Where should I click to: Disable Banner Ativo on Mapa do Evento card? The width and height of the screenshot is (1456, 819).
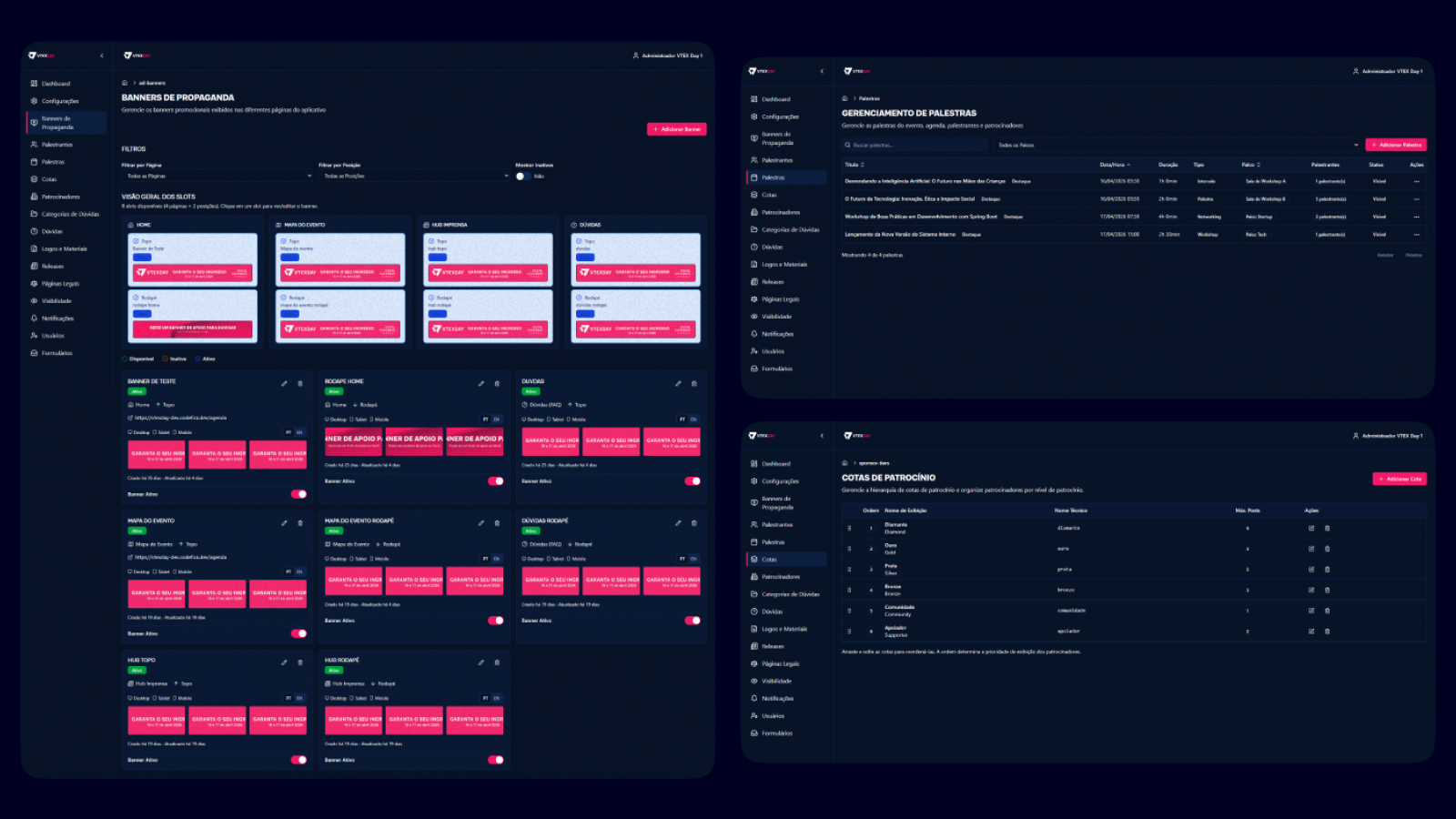(x=298, y=633)
